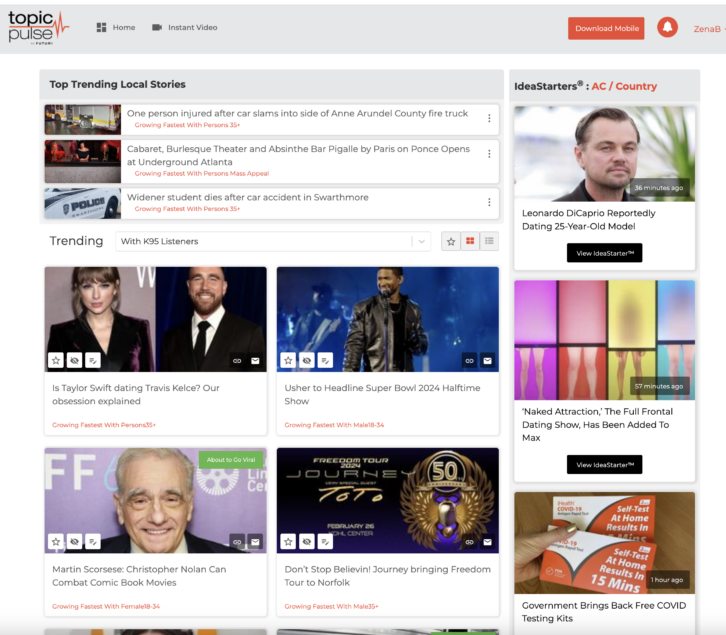Email the Taylor Swift story
The height and width of the screenshot is (635, 726).
click(255, 361)
